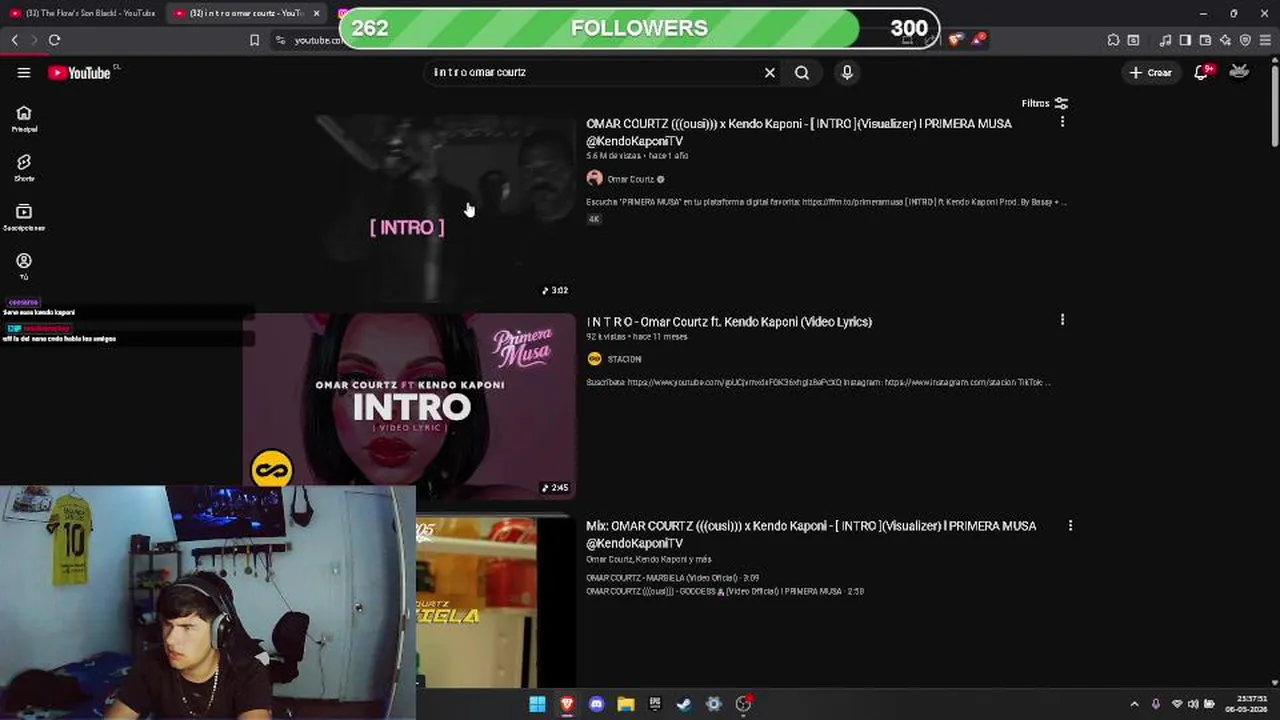Screen dimensions: 1280x720
Task: Open File Explorer from the taskbar
Action: click(626, 704)
